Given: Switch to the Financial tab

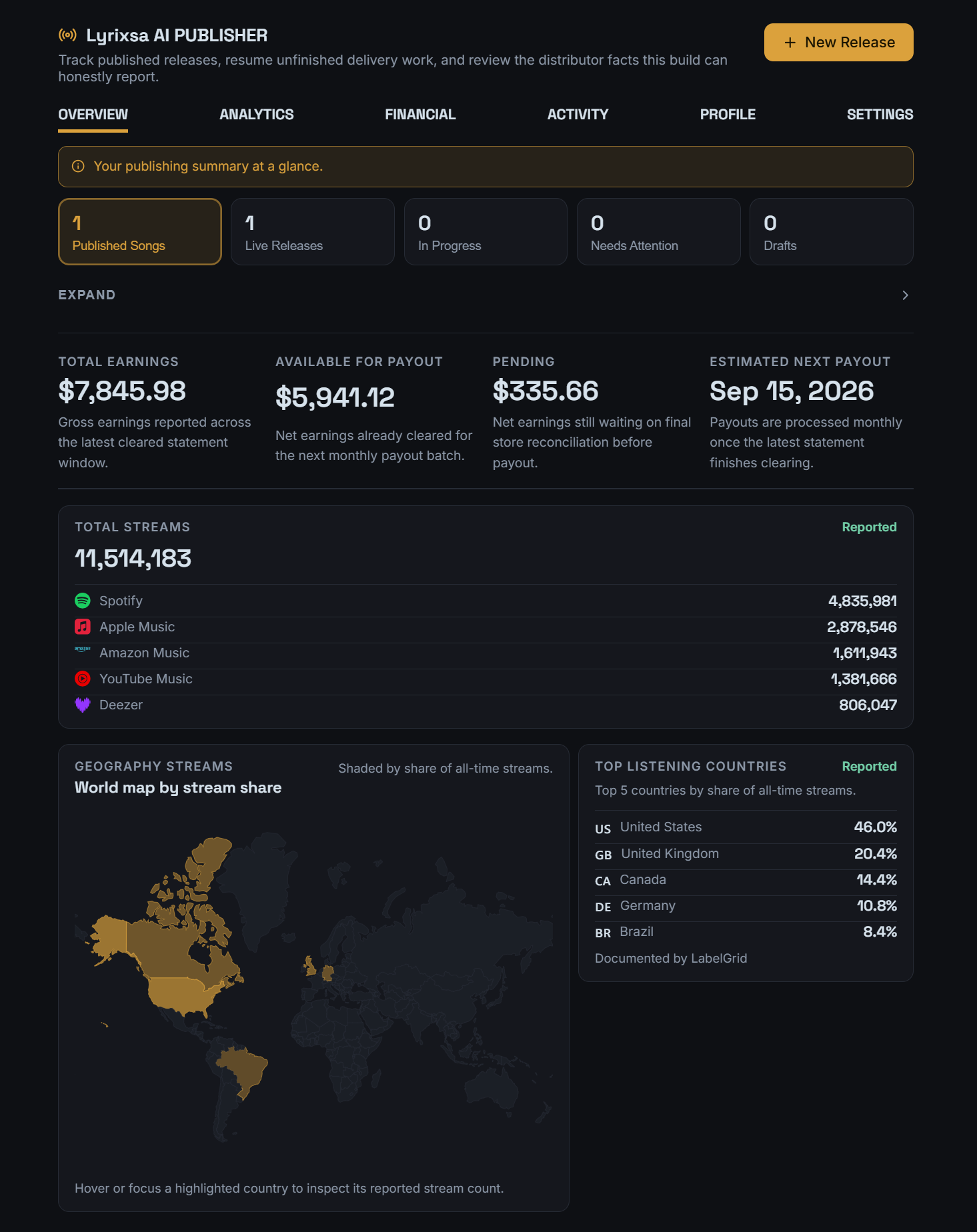Looking at the screenshot, I should (420, 115).
